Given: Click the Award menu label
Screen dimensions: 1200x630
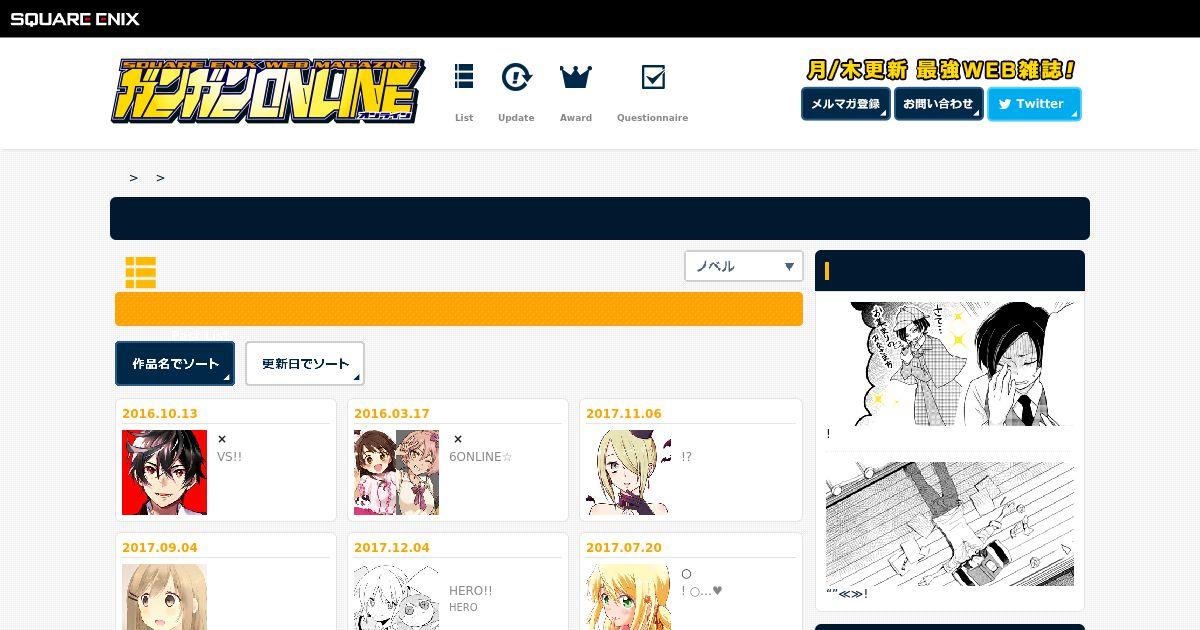Looking at the screenshot, I should point(576,118).
